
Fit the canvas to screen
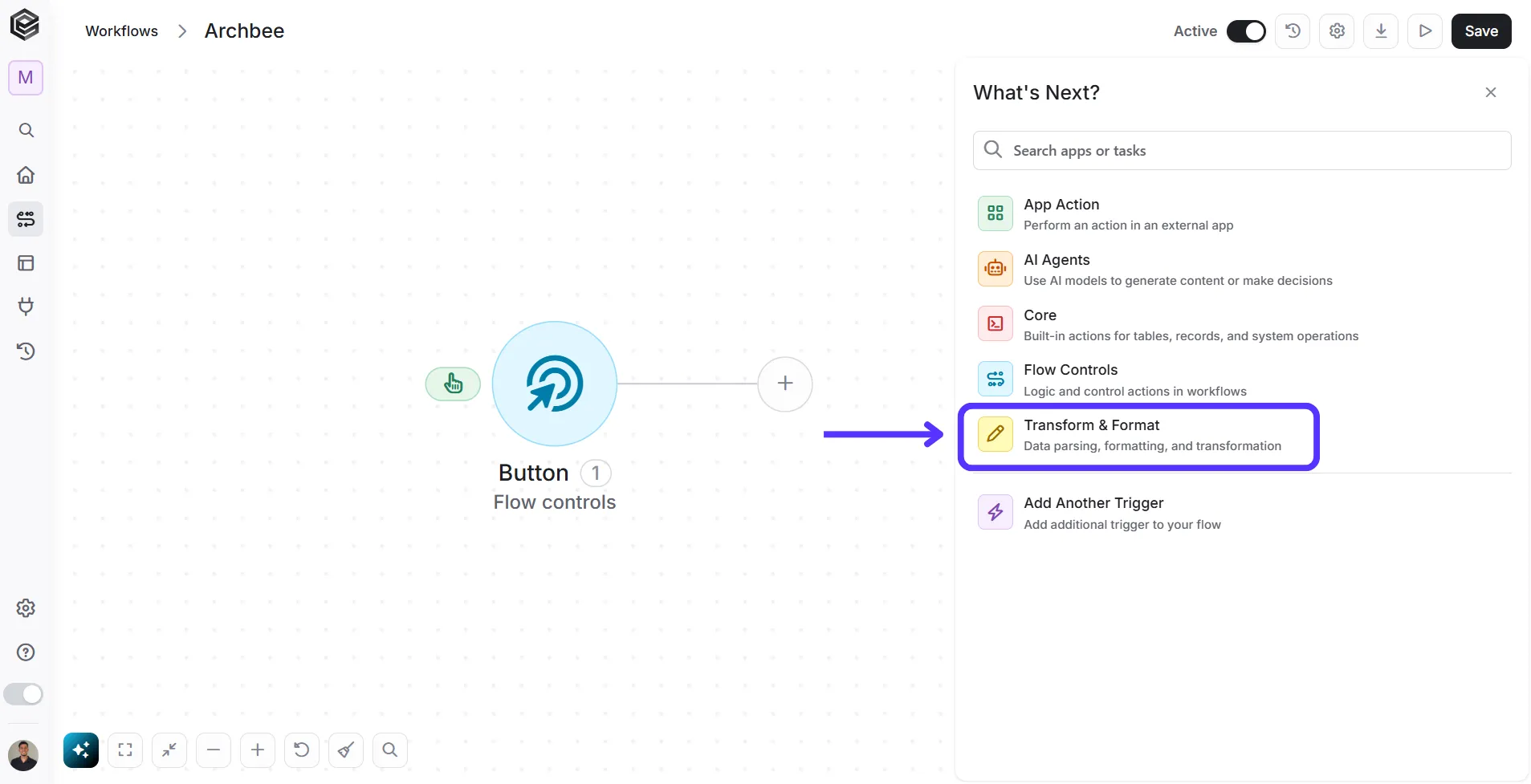[125, 750]
